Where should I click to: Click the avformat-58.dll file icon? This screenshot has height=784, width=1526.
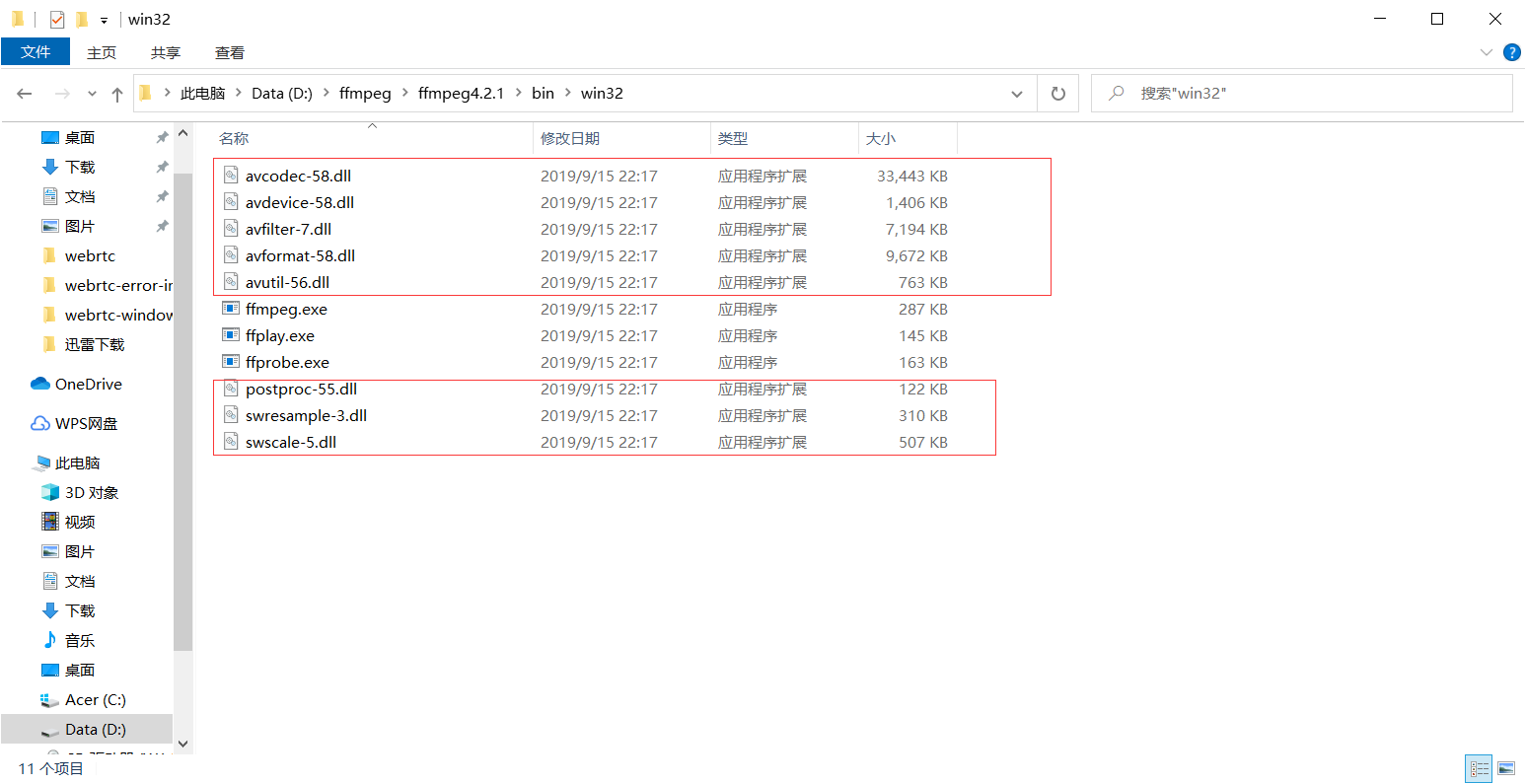[231, 255]
